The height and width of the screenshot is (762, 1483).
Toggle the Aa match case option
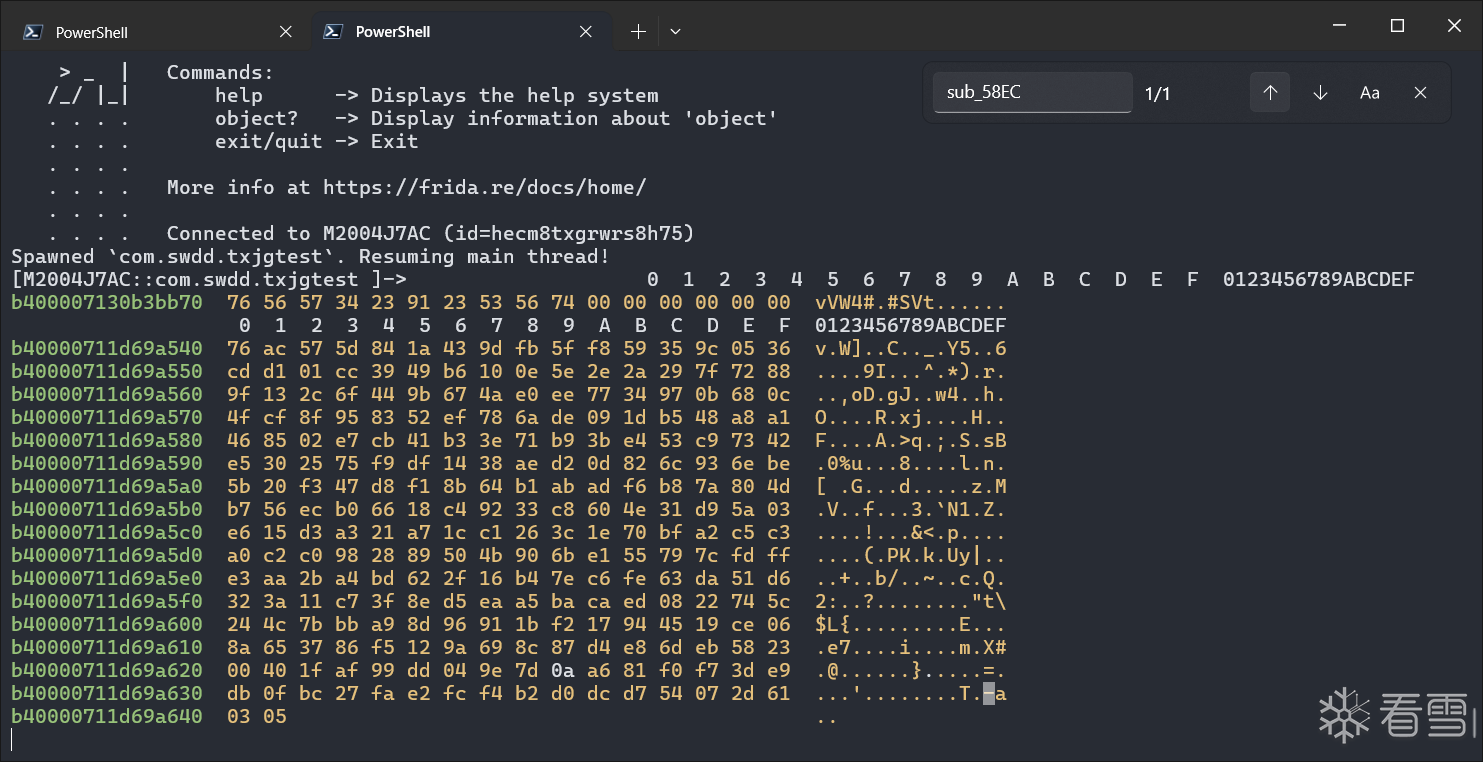(1370, 93)
